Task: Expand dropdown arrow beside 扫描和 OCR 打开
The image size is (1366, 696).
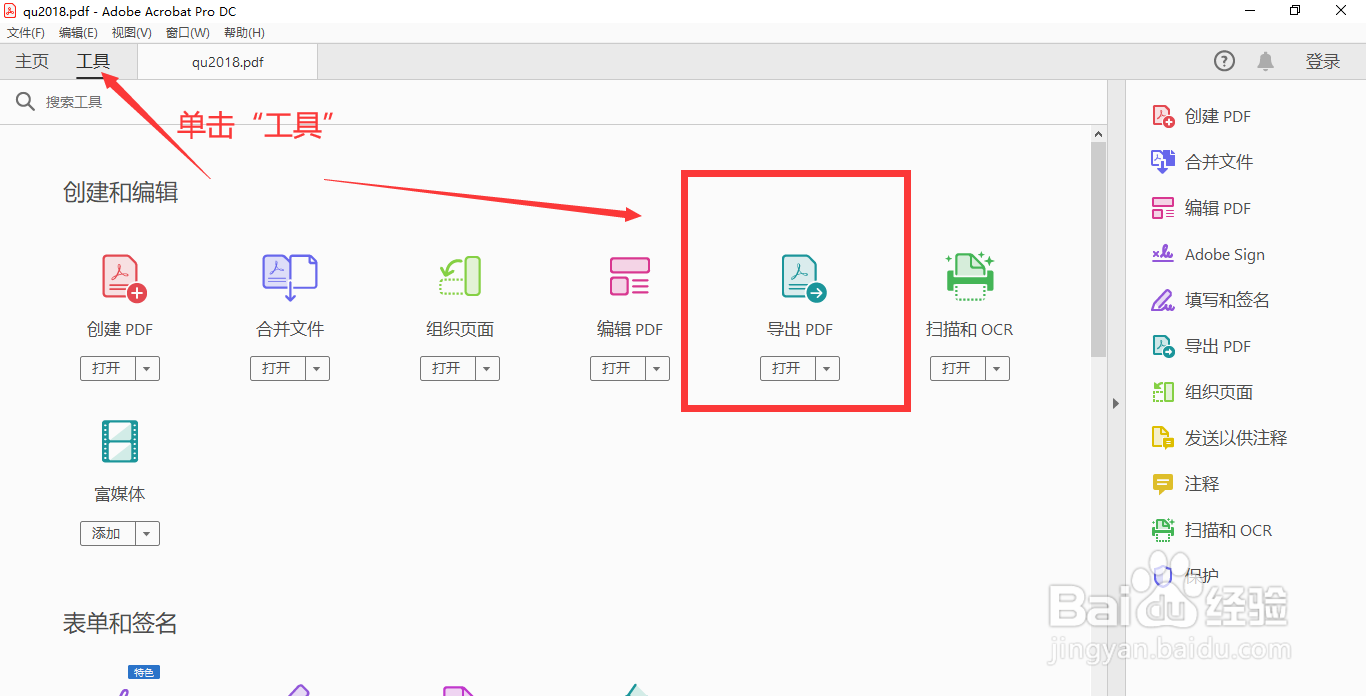Action: 997,368
